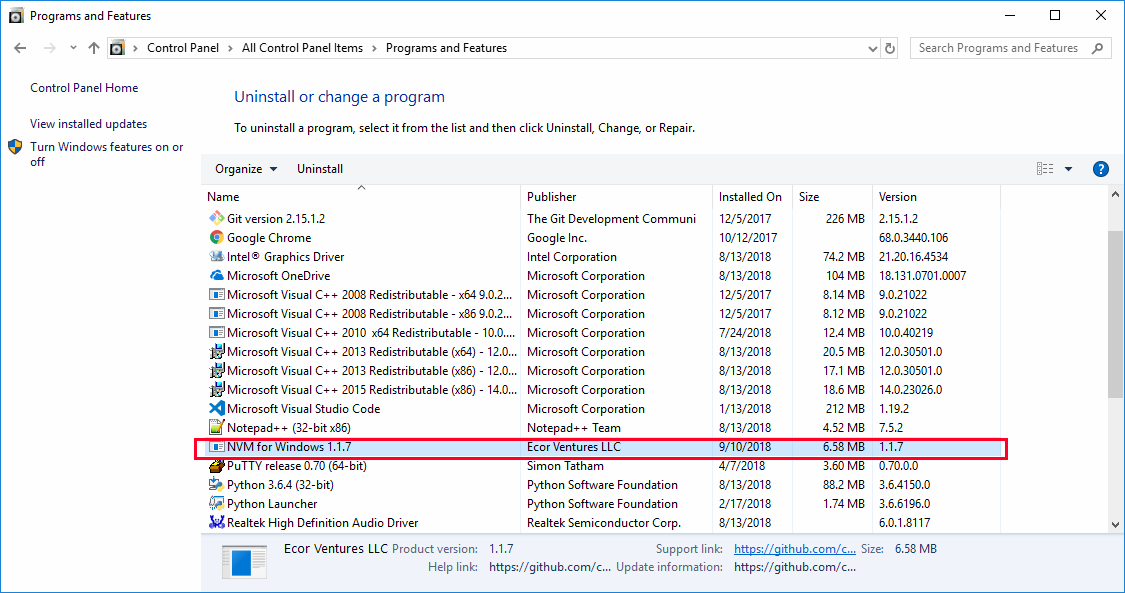This screenshot has height=593, width=1125.
Task: Expand the address bar history dropdown
Action: click(x=870, y=47)
